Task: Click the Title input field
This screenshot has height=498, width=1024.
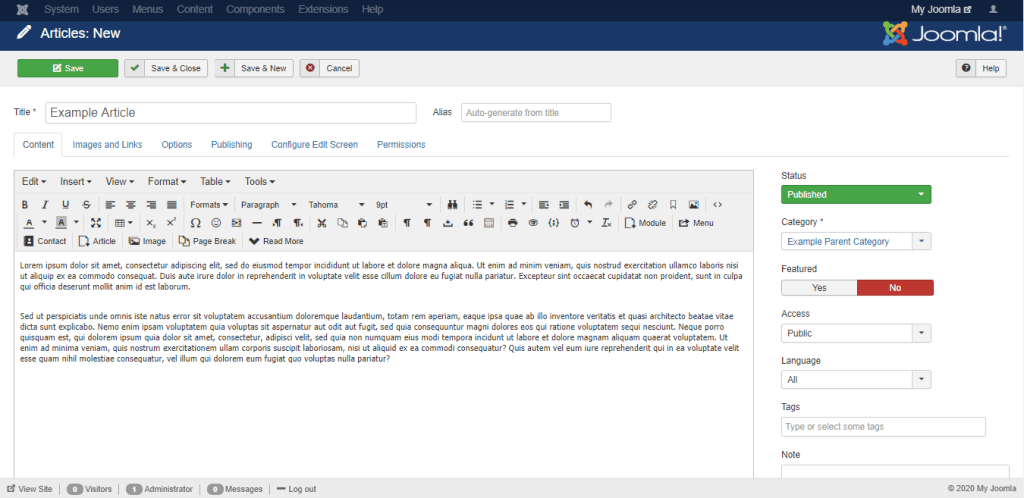Action: [x=231, y=112]
